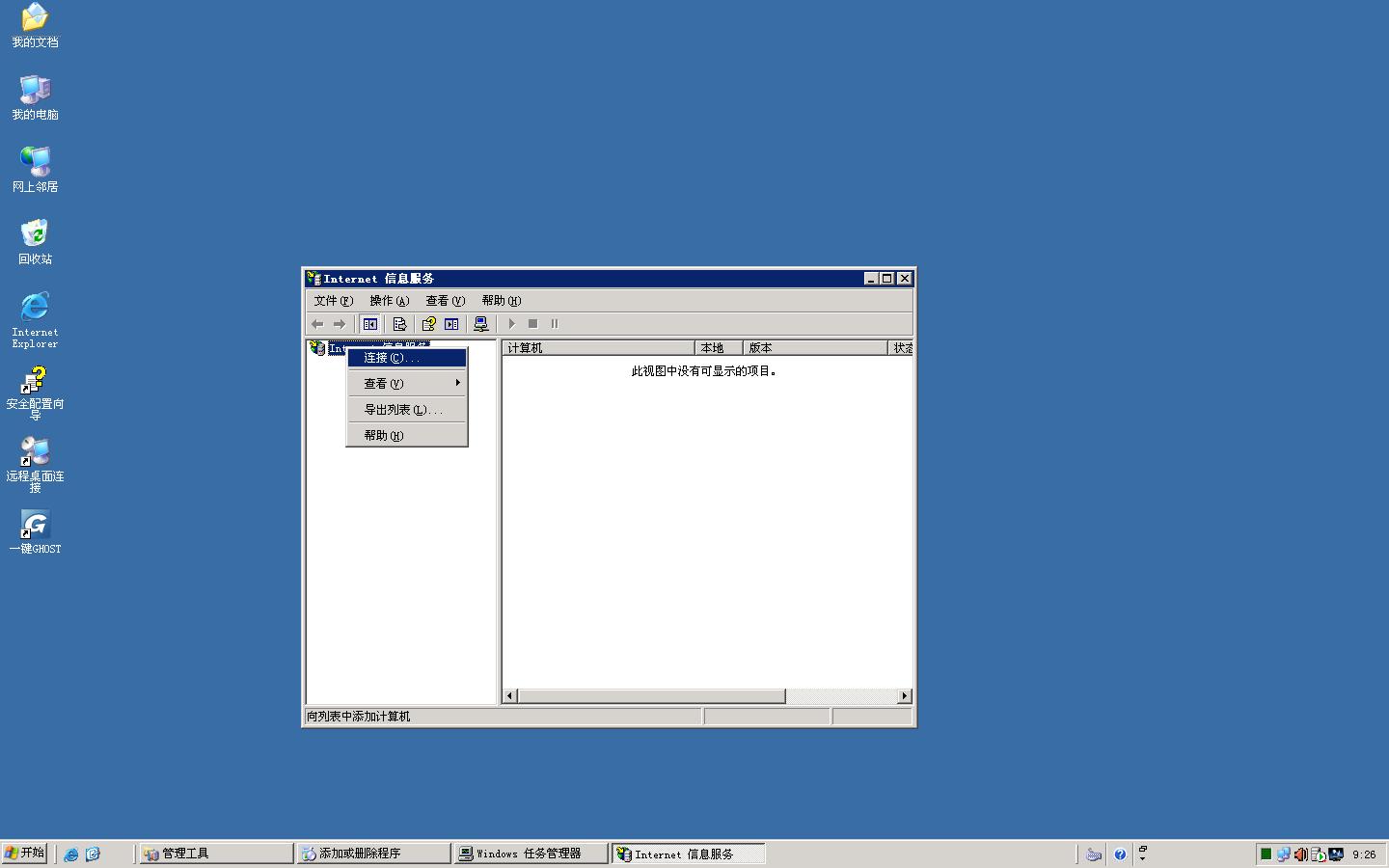
Task: Click the monitor tray icon beside the clock
Action: point(1336,854)
